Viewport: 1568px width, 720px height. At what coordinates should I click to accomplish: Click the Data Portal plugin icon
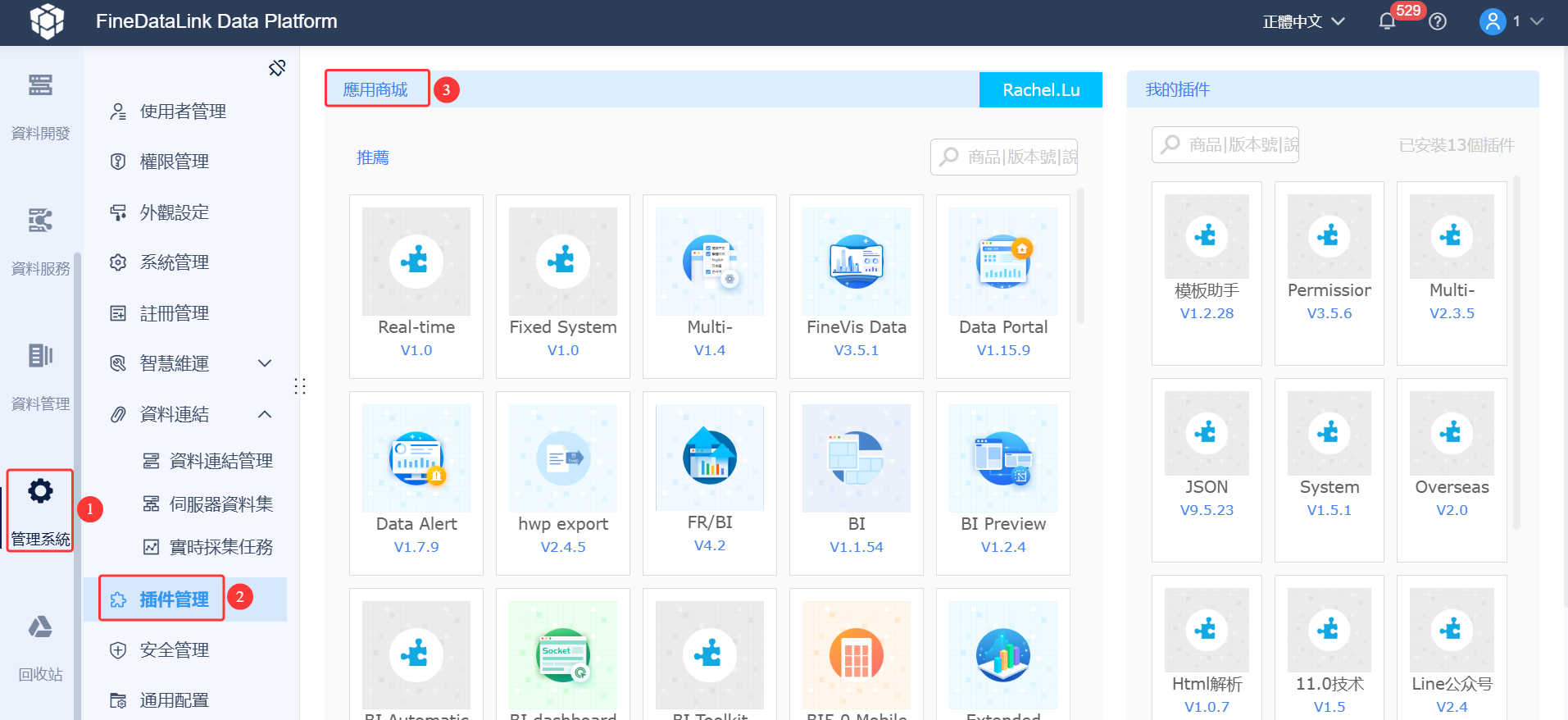point(1003,262)
